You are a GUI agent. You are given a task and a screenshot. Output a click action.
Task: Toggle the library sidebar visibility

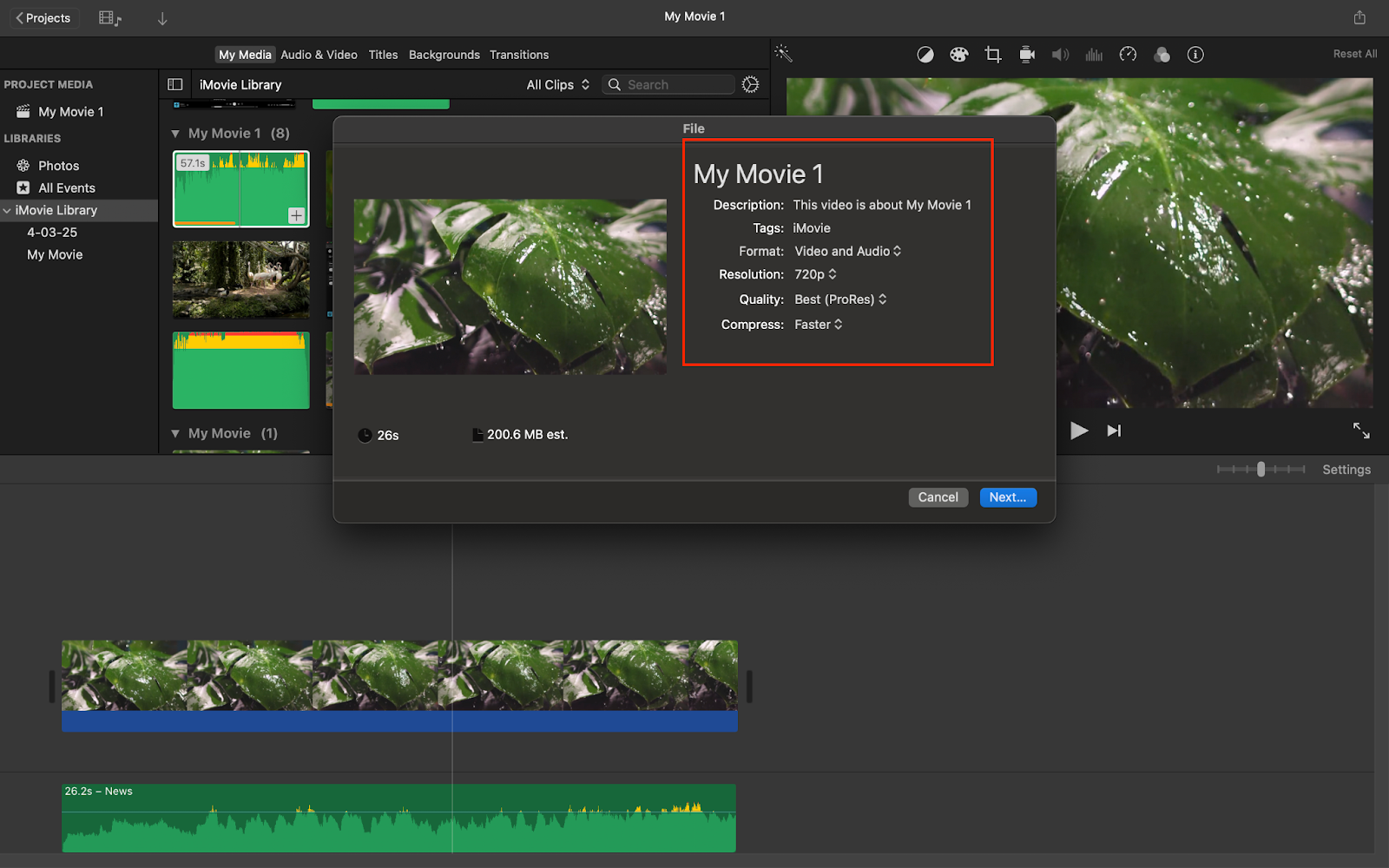pos(175,84)
